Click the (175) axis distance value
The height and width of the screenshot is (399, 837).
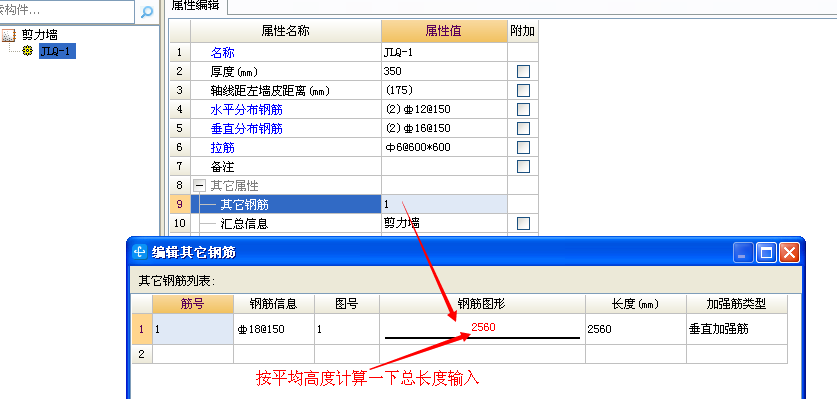coord(444,90)
